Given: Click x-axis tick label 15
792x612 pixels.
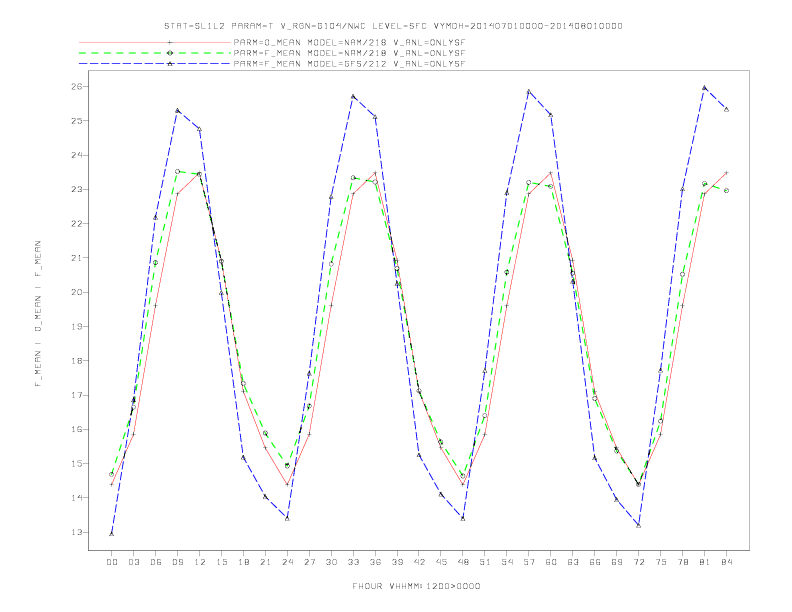Looking at the screenshot, I should point(221,562).
